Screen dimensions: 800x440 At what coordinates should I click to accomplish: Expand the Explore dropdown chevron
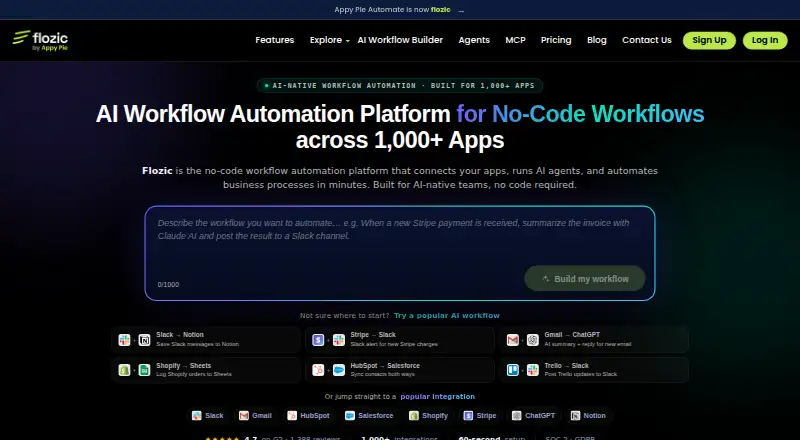pyautogui.click(x=347, y=41)
